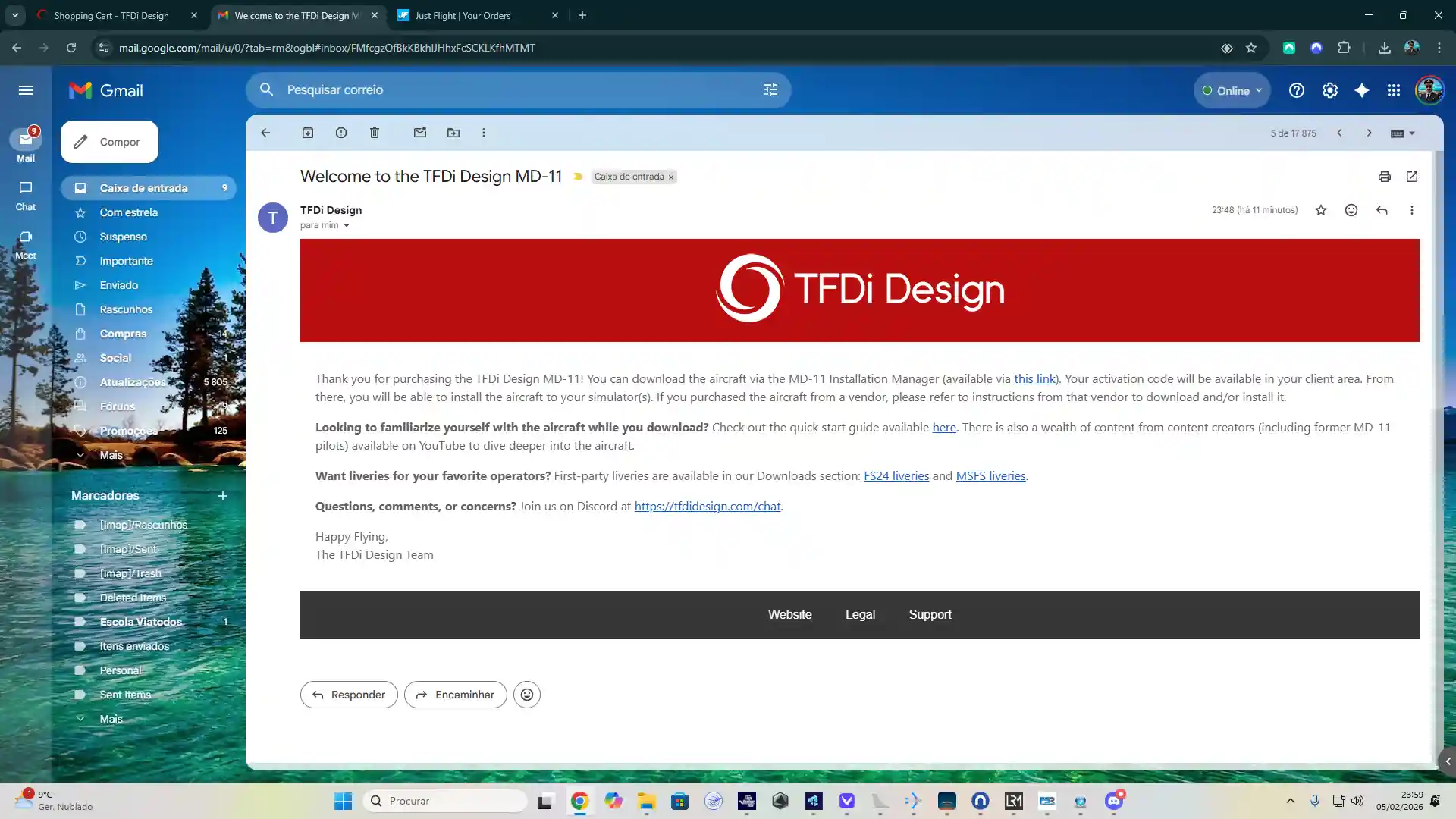Star this TFDi Design message
Screen dimensions: 1456x819
point(1321,210)
